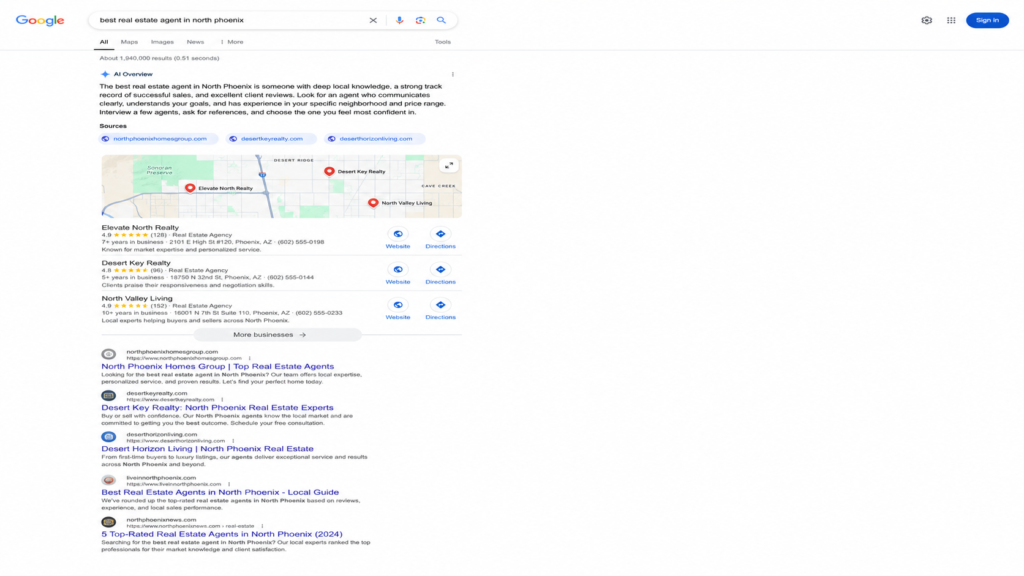Image resolution: width=1024 pixels, height=576 pixels.
Task: Open North Phoenix Homes Group result title
Action: click(x=217, y=366)
